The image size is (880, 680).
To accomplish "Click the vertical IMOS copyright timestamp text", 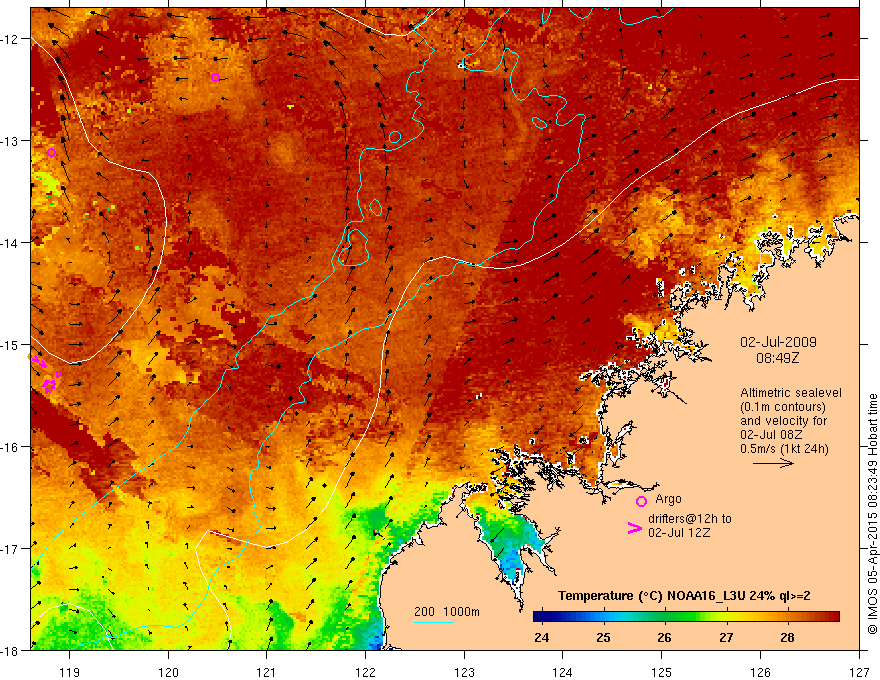I will (872, 514).
